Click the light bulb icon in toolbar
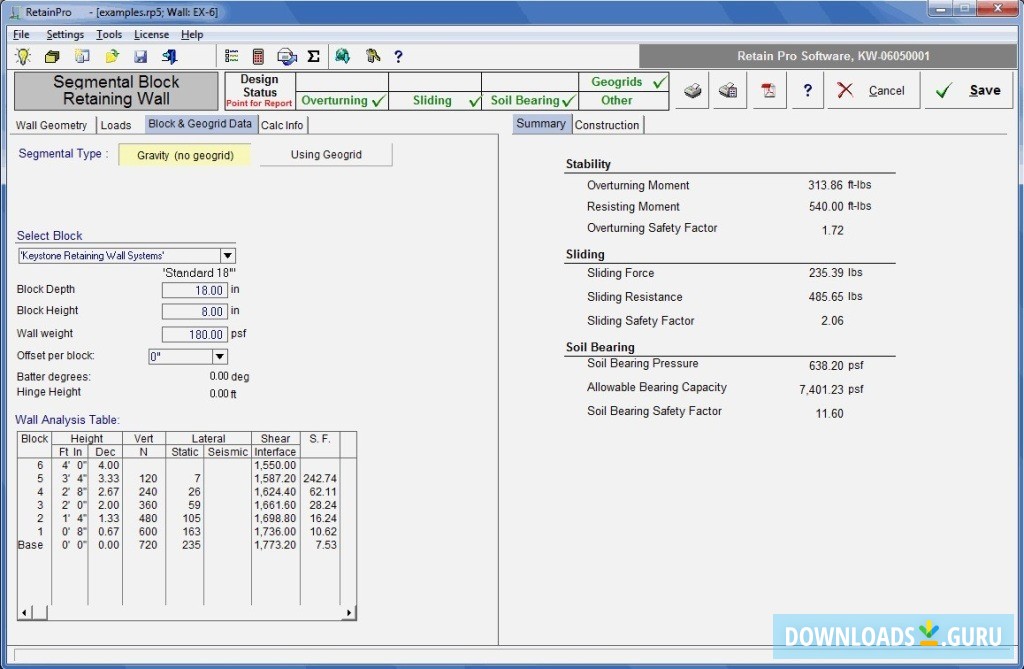The height and width of the screenshot is (669, 1024). click(x=23, y=56)
